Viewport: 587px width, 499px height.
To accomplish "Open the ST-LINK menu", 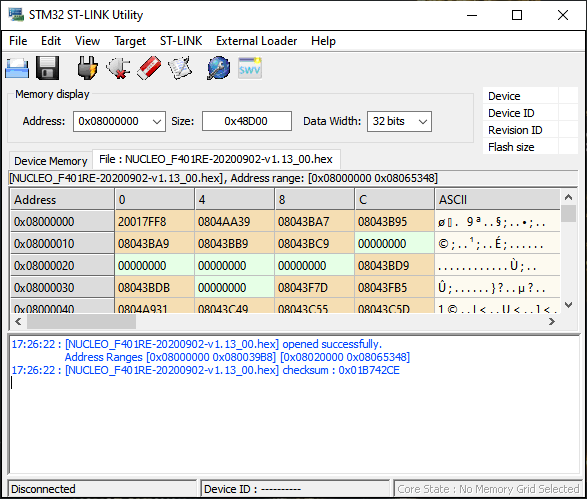I will click(x=181, y=40).
